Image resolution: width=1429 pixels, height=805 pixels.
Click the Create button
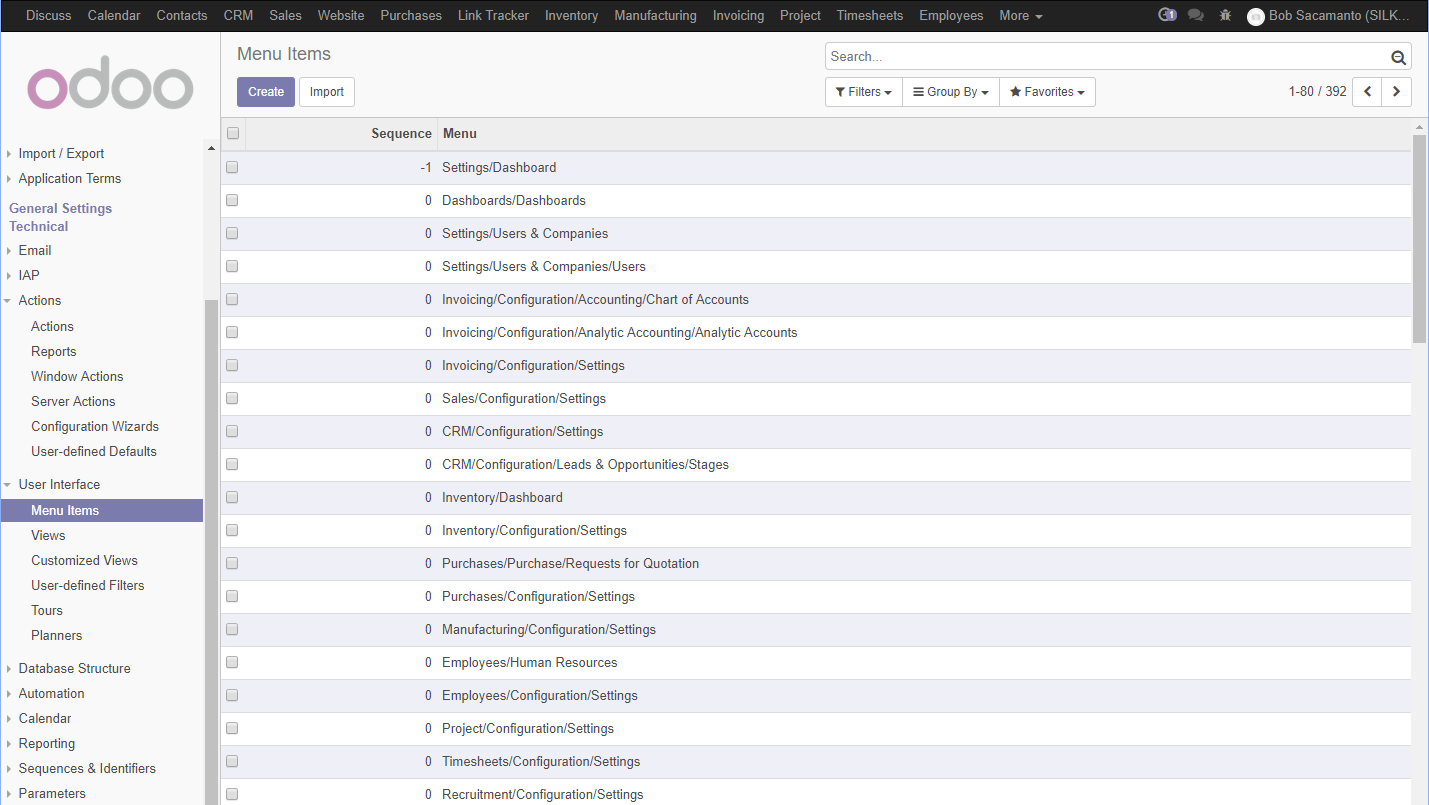(266, 92)
